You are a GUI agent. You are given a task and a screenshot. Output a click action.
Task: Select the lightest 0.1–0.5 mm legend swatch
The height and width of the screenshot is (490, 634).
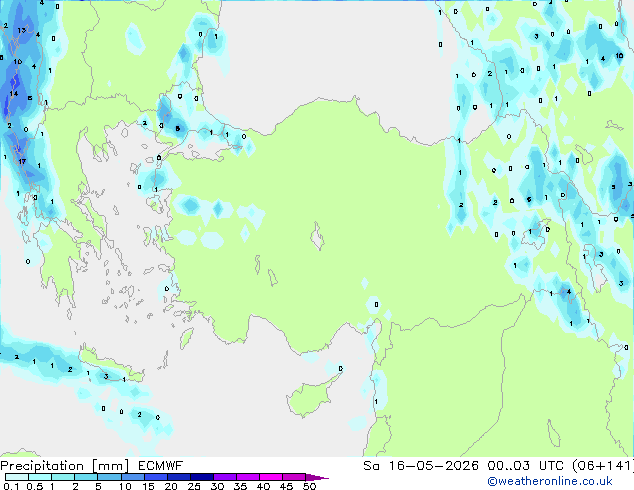click(17, 477)
